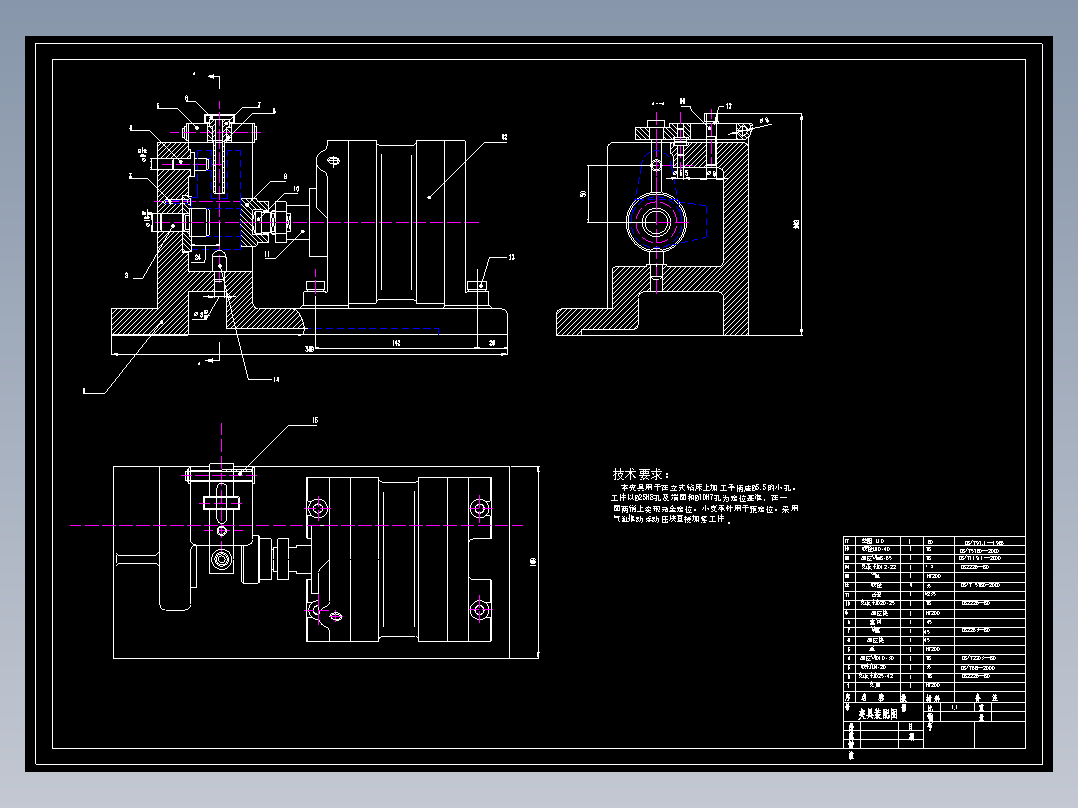
Task: Select the 50 dimension in the section view
Action: pyautogui.click(x=584, y=193)
